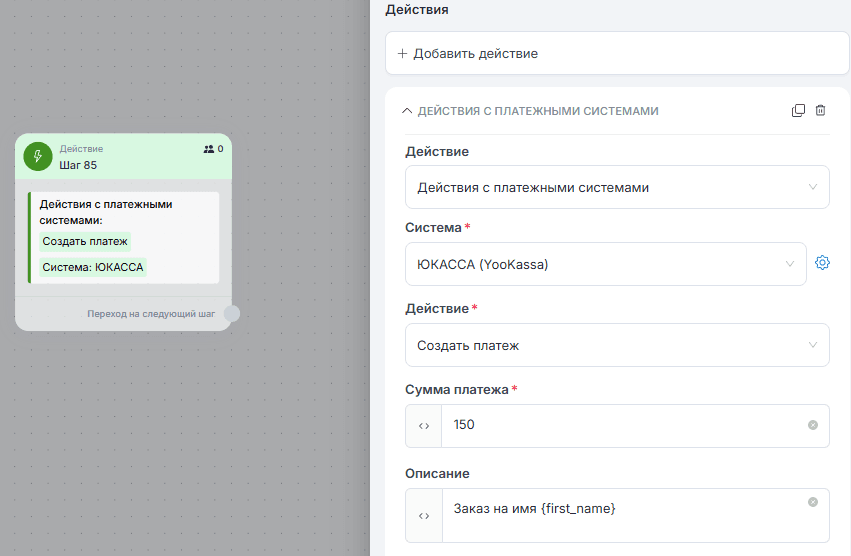Click the next-step connector dot on the Шаг 85 node
This screenshot has width=851, height=556.
point(232,314)
